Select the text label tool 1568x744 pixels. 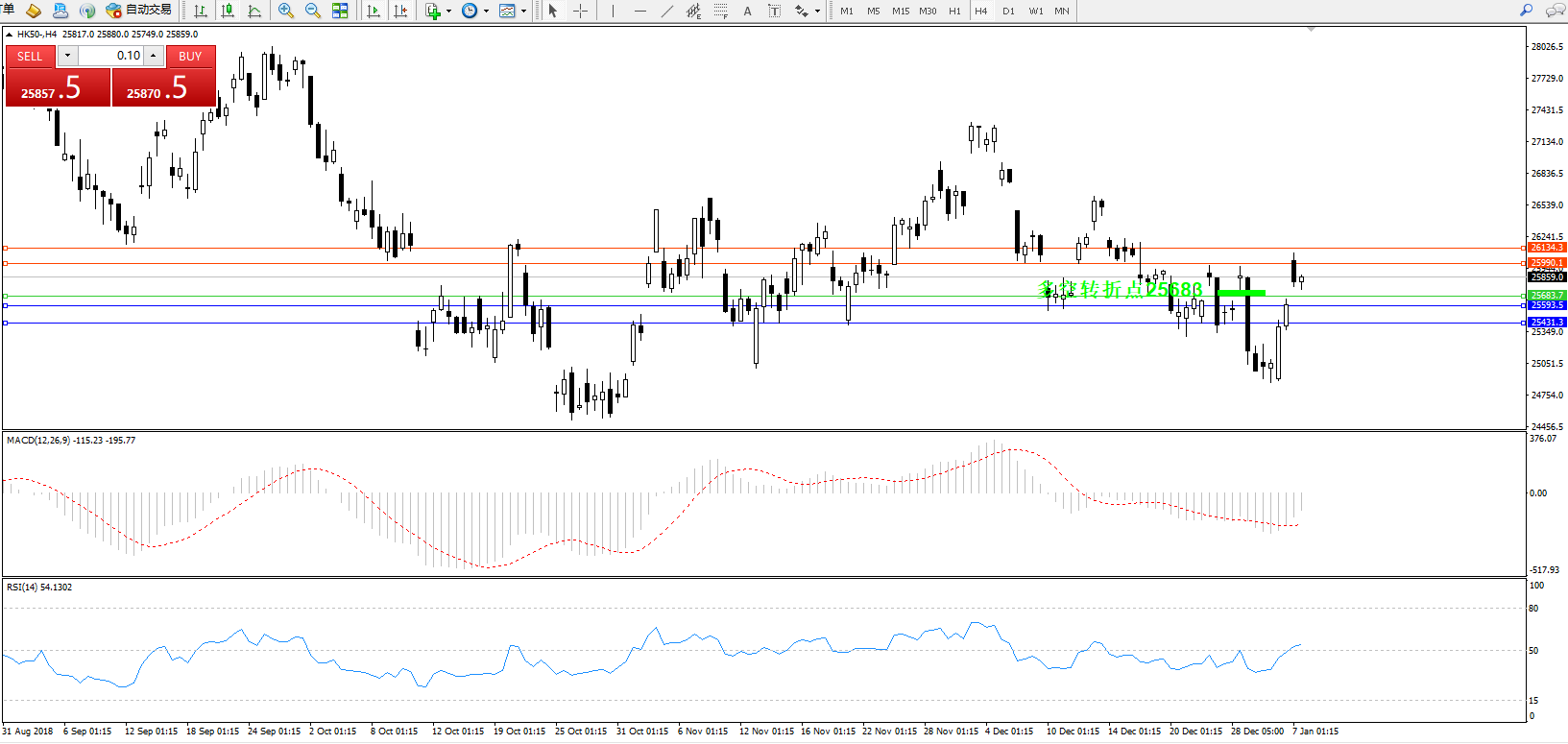point(747,11)
